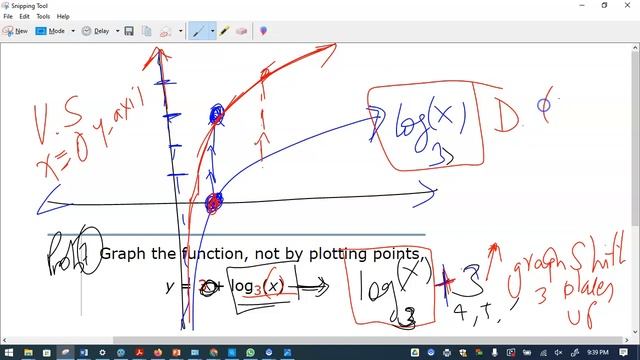Open the Edit menu
The width and height of the screenshot is (640, 360).
coord(24,16)
